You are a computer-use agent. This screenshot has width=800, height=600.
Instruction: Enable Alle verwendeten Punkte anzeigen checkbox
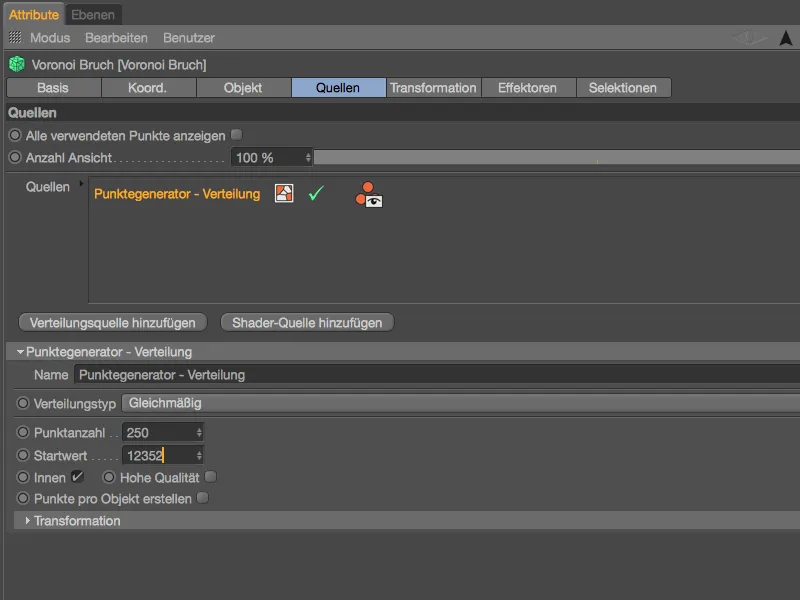pyautogui.click(x=237, y=134)
